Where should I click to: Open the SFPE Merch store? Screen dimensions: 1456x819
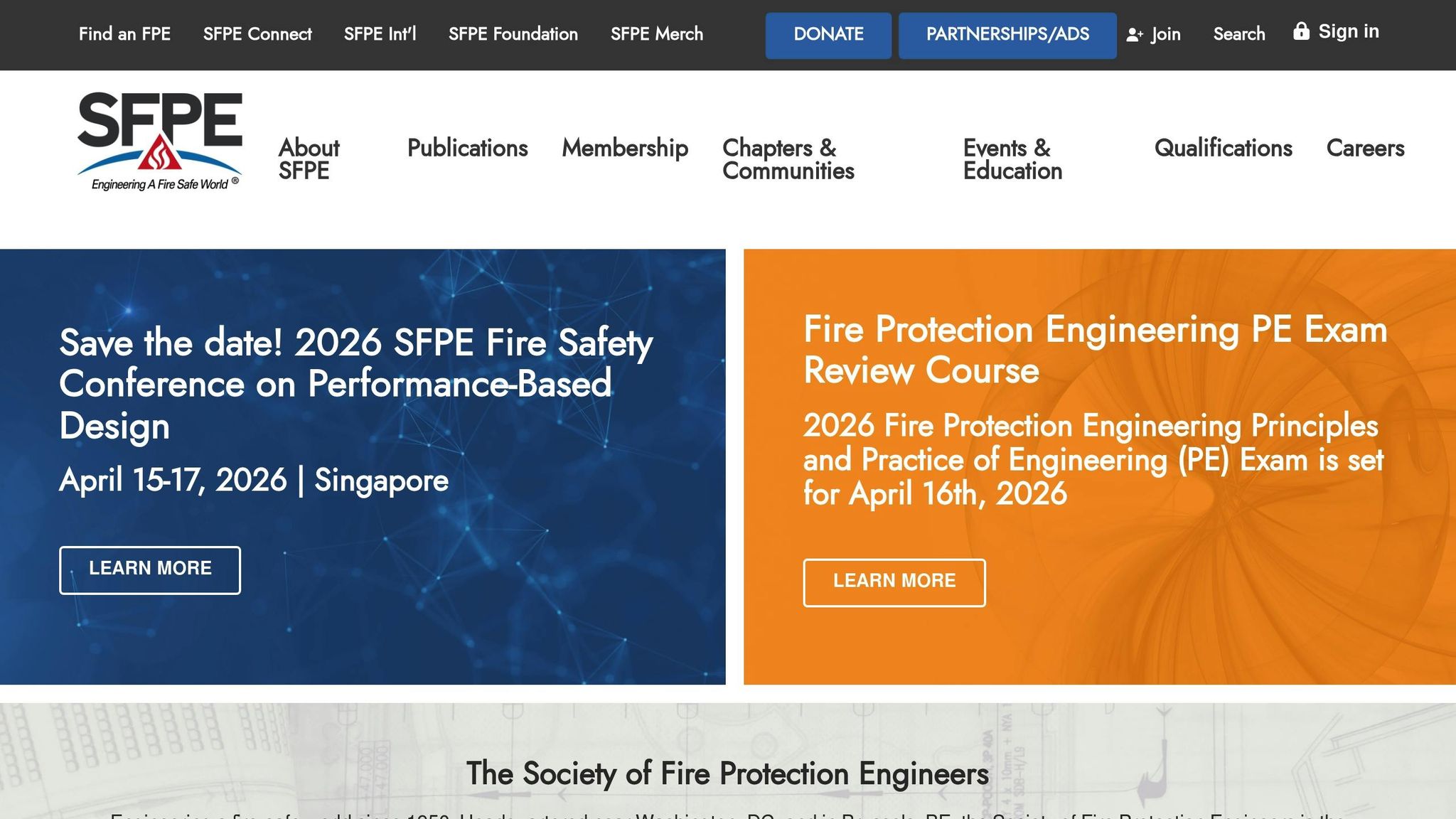657,34
